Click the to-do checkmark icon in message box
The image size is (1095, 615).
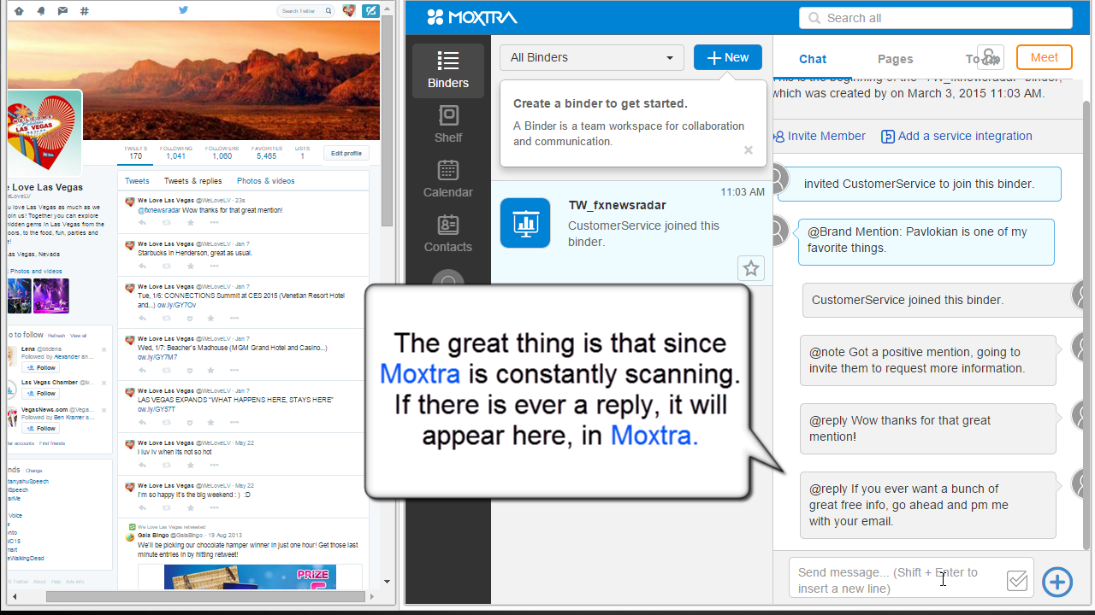[1017, 580]
